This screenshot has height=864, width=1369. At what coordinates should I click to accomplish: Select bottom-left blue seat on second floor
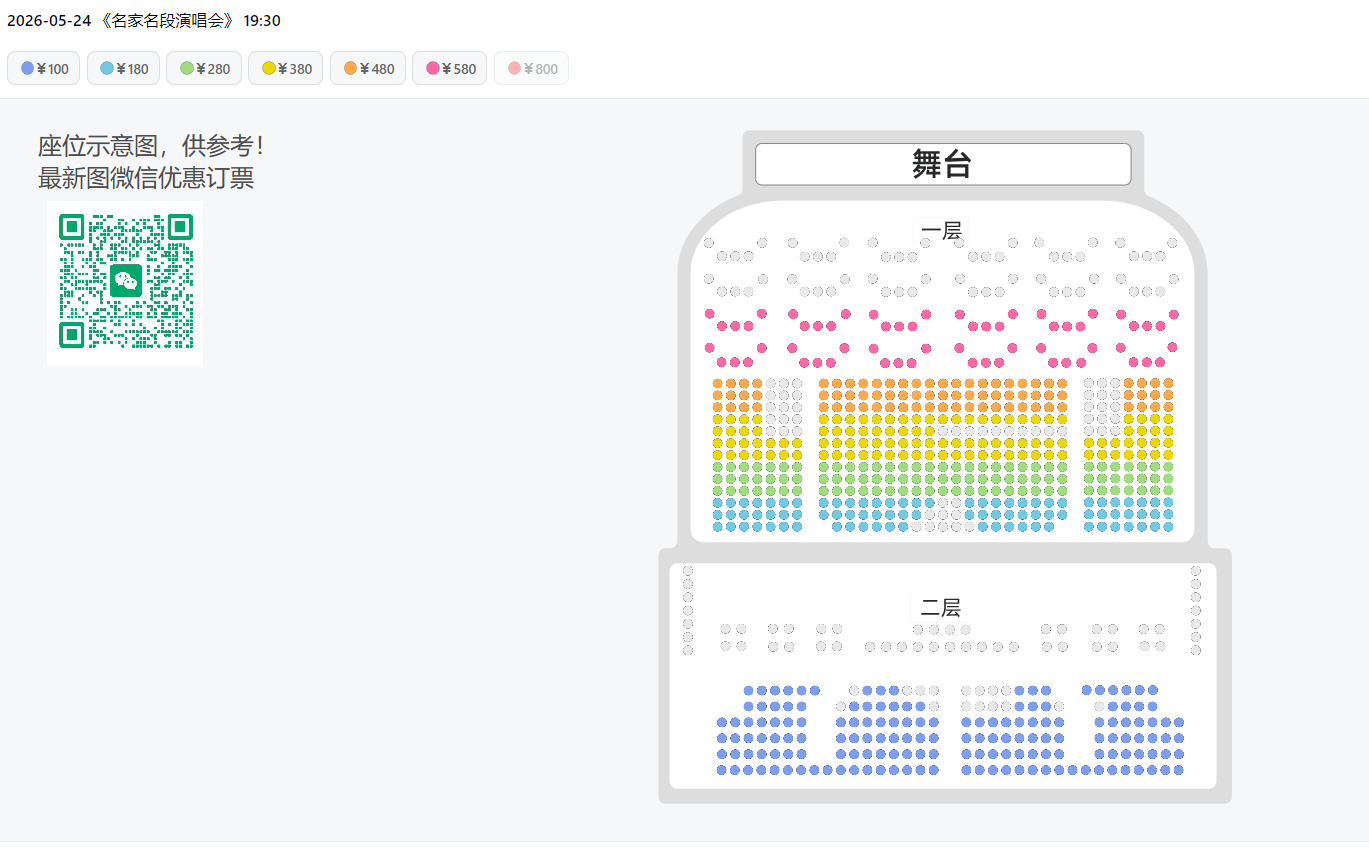point(722,770)
